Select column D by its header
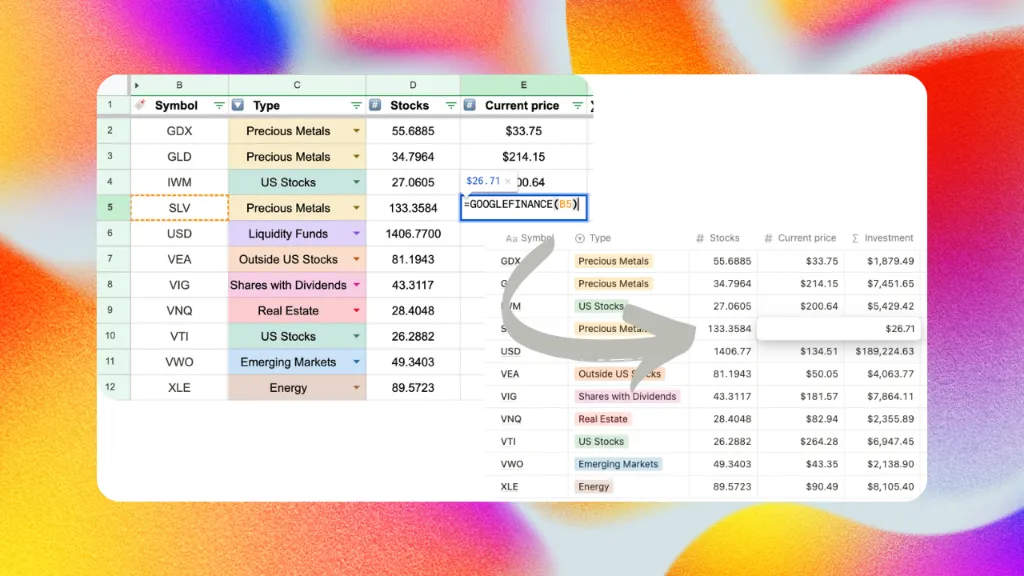The image size is (1024, 576). click(x=412, y=85)
